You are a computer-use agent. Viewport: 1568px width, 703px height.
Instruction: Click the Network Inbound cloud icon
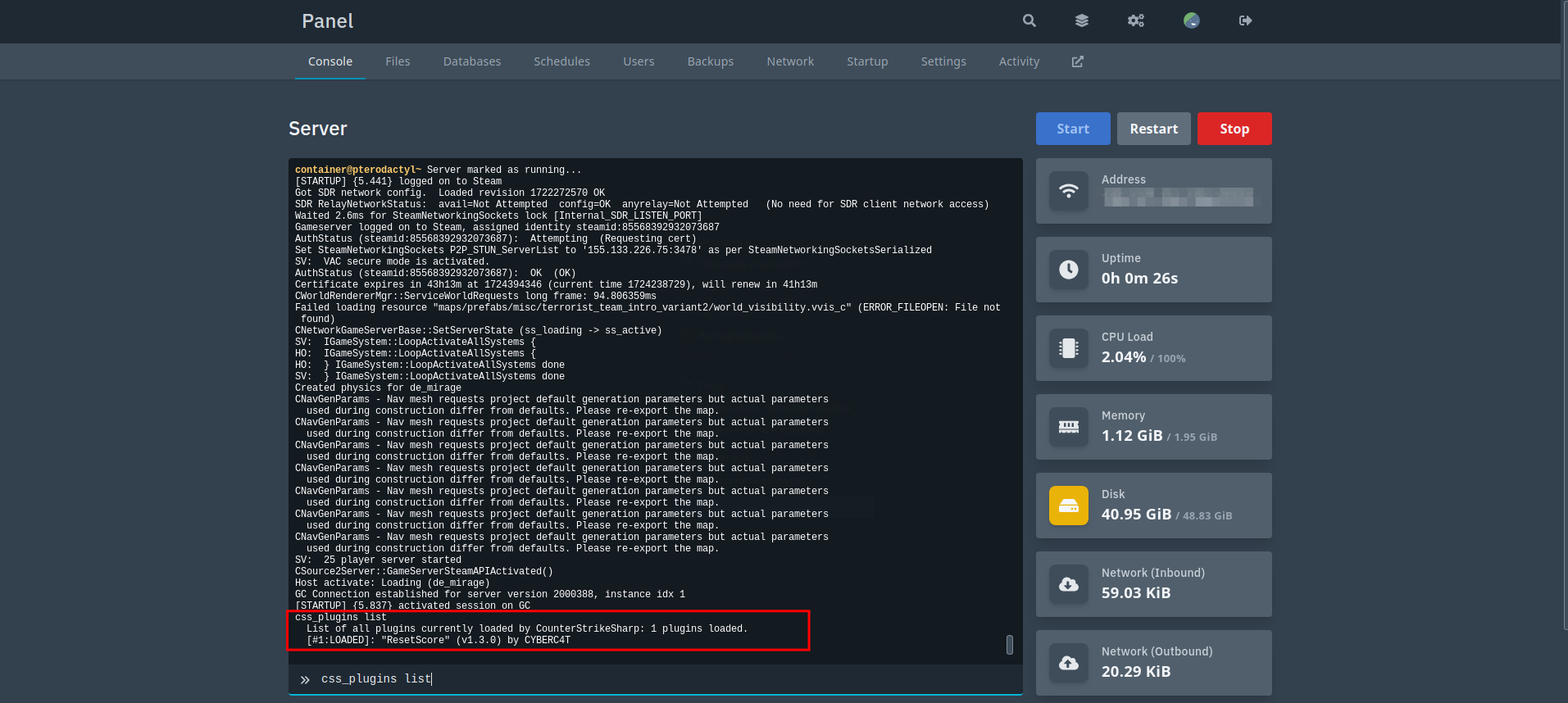[x=1069, y=584]
